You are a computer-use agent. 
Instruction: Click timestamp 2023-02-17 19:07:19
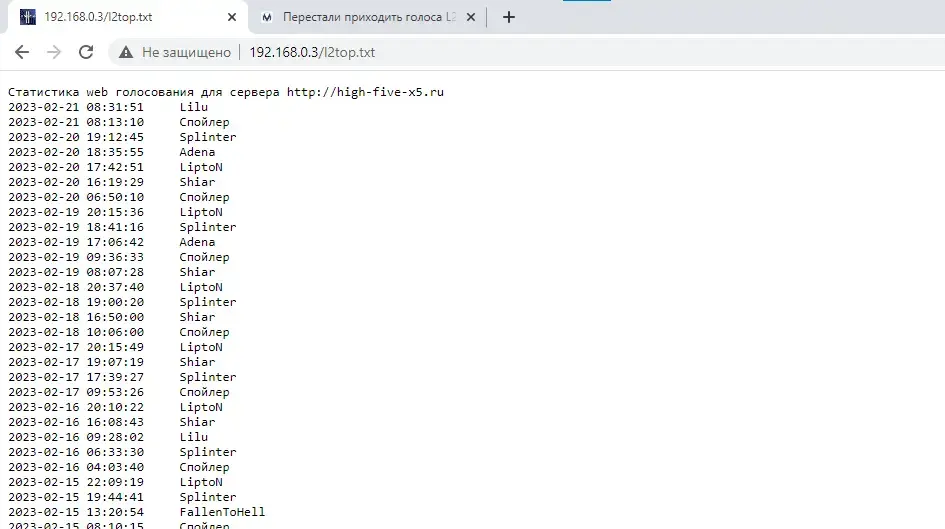(76, 362)
